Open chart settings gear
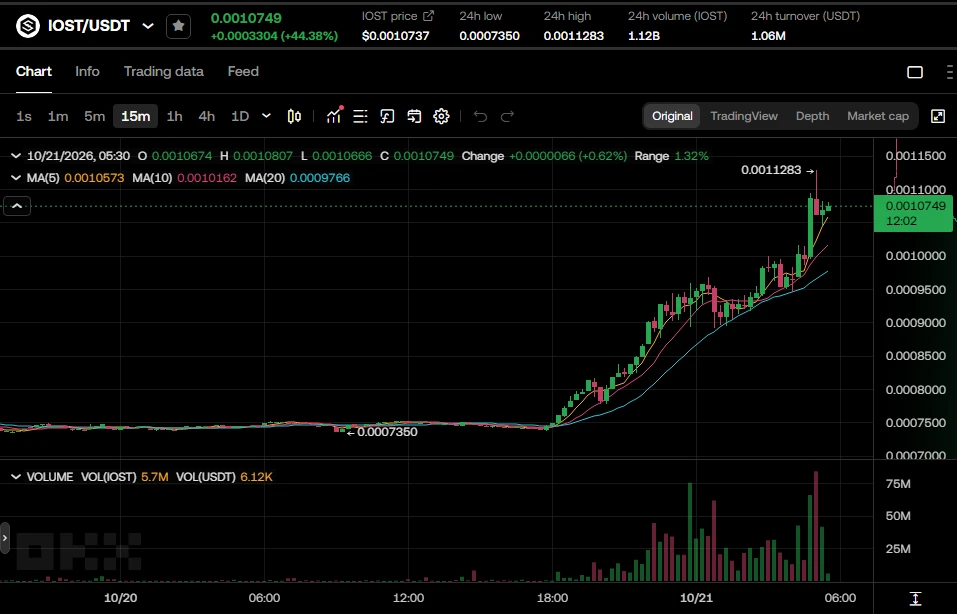The height and width of the screenshot is (614, 957). click(441, 116)
